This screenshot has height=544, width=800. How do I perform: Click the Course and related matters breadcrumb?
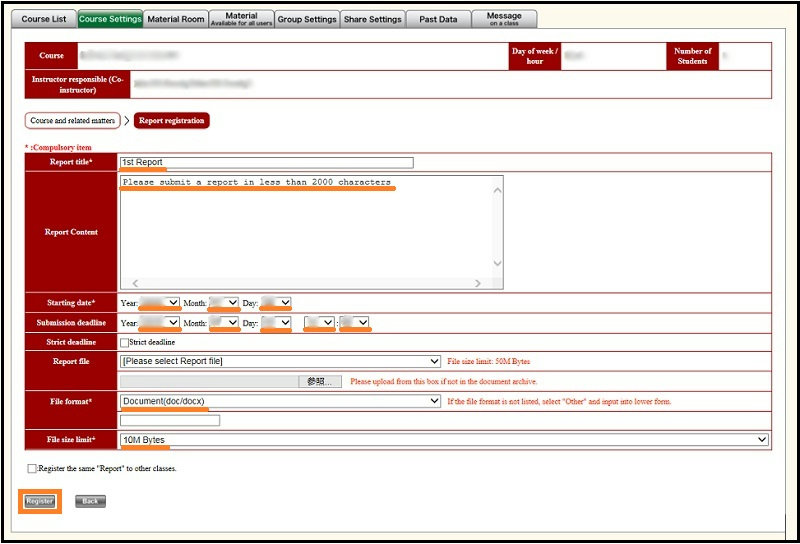click(72, 121)
